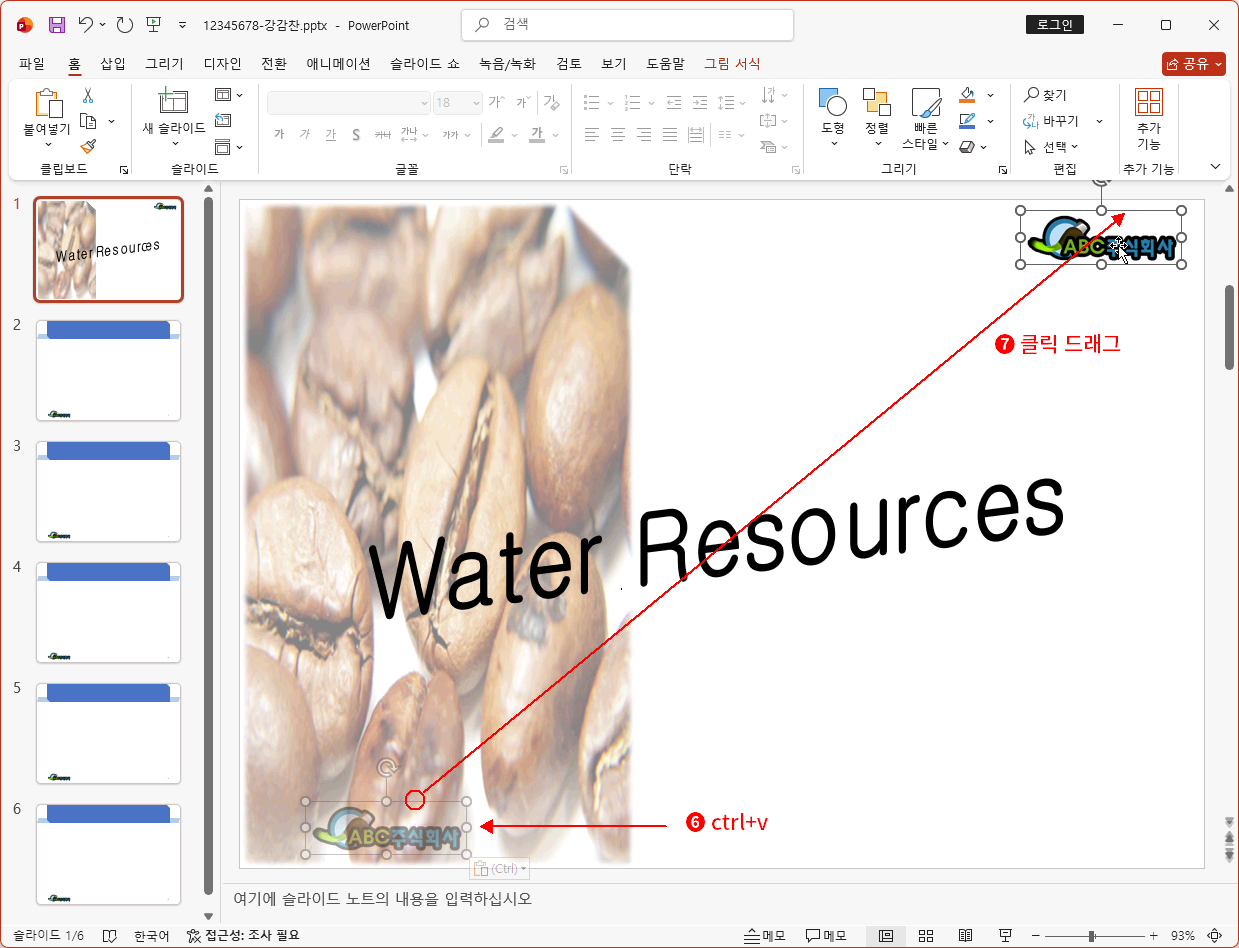This screenshot has width=1239, height=948.
Task: Click the Login (로그인) button
Action: 1055,25
